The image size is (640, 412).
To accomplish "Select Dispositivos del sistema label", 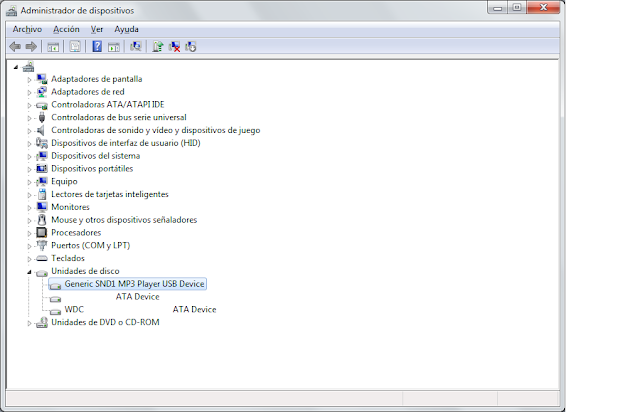I will point(96,156).
